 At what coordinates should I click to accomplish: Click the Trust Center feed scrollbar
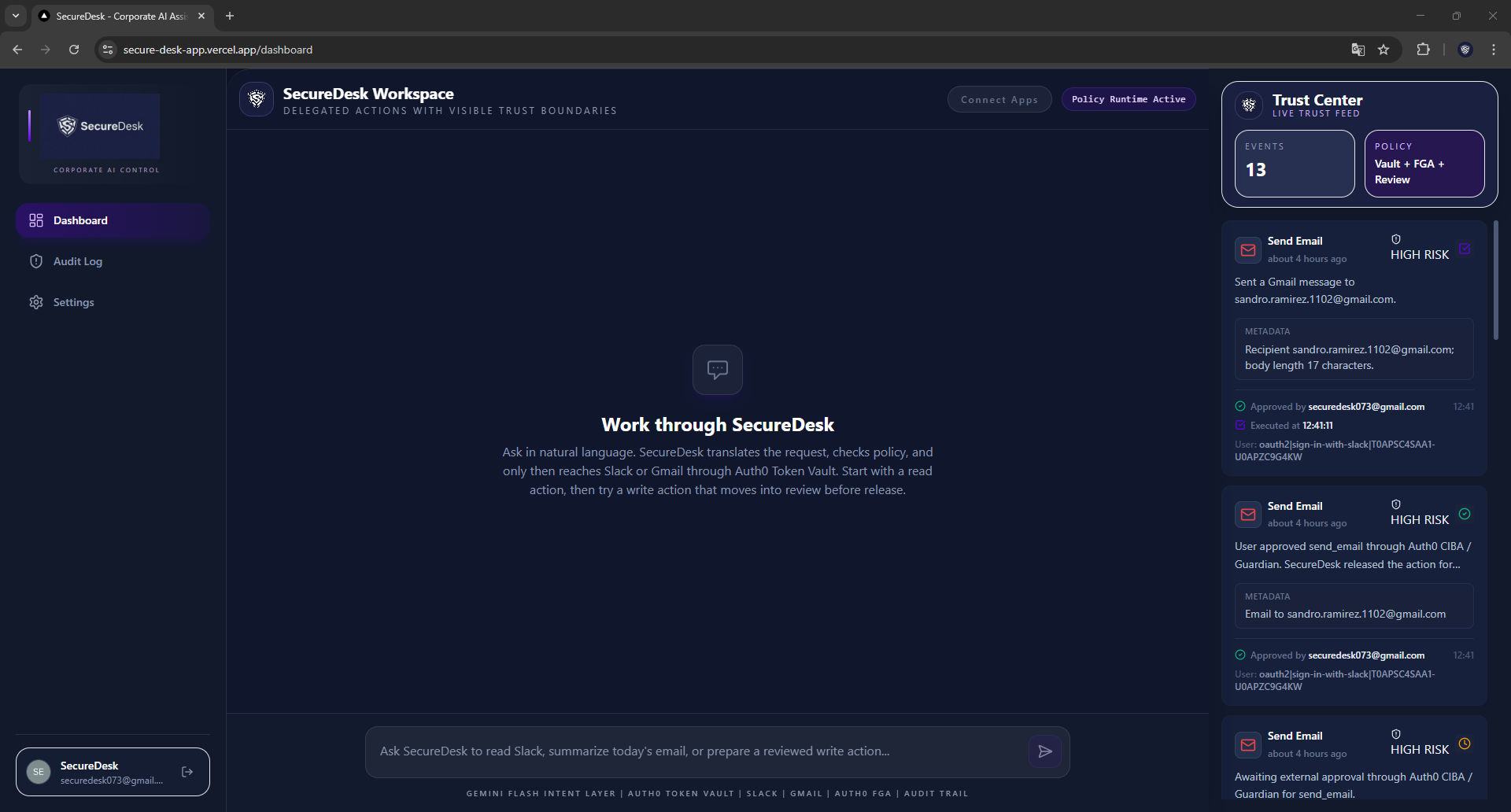pyautogui.click(x=1496, y=279)
